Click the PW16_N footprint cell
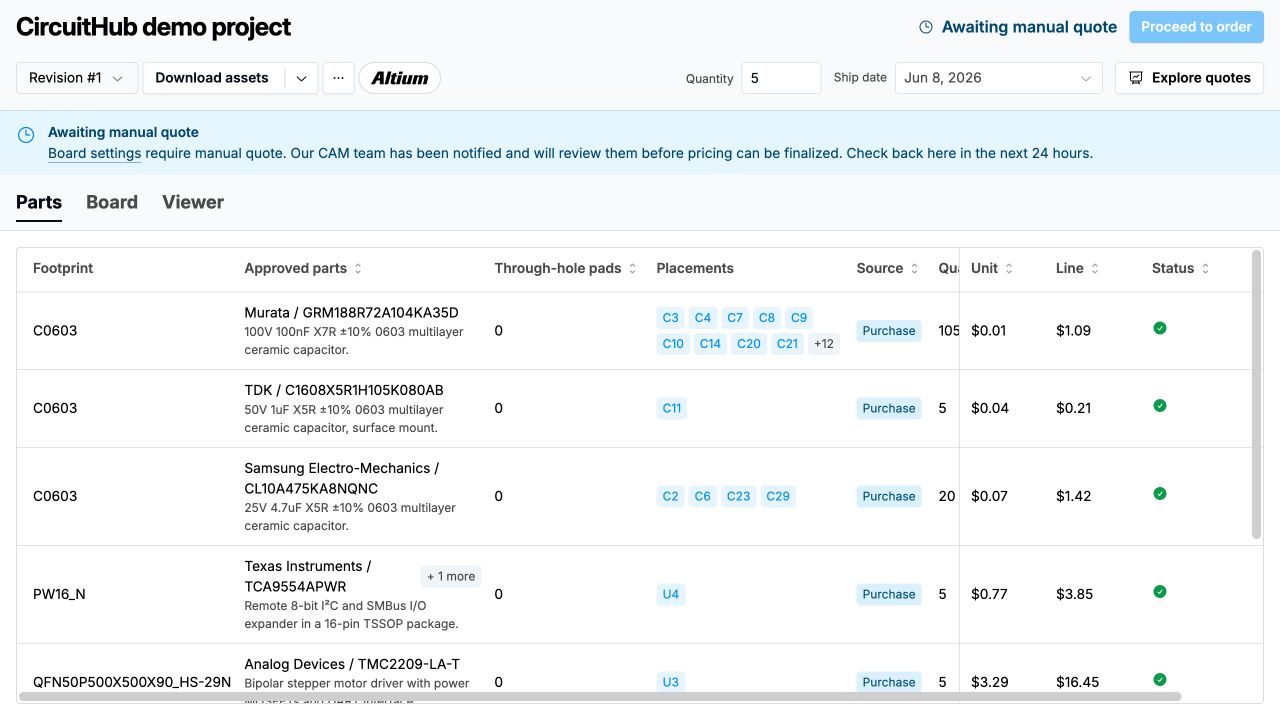 [x=59, y=594]
